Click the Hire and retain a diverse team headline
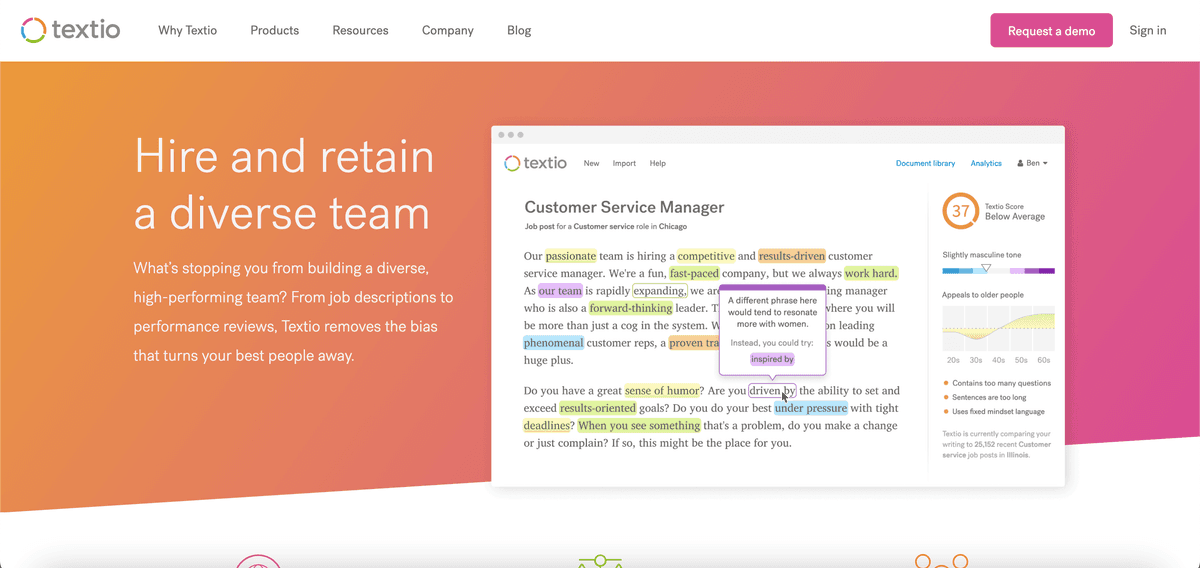 pyautogui.click(x=284, y=186)
